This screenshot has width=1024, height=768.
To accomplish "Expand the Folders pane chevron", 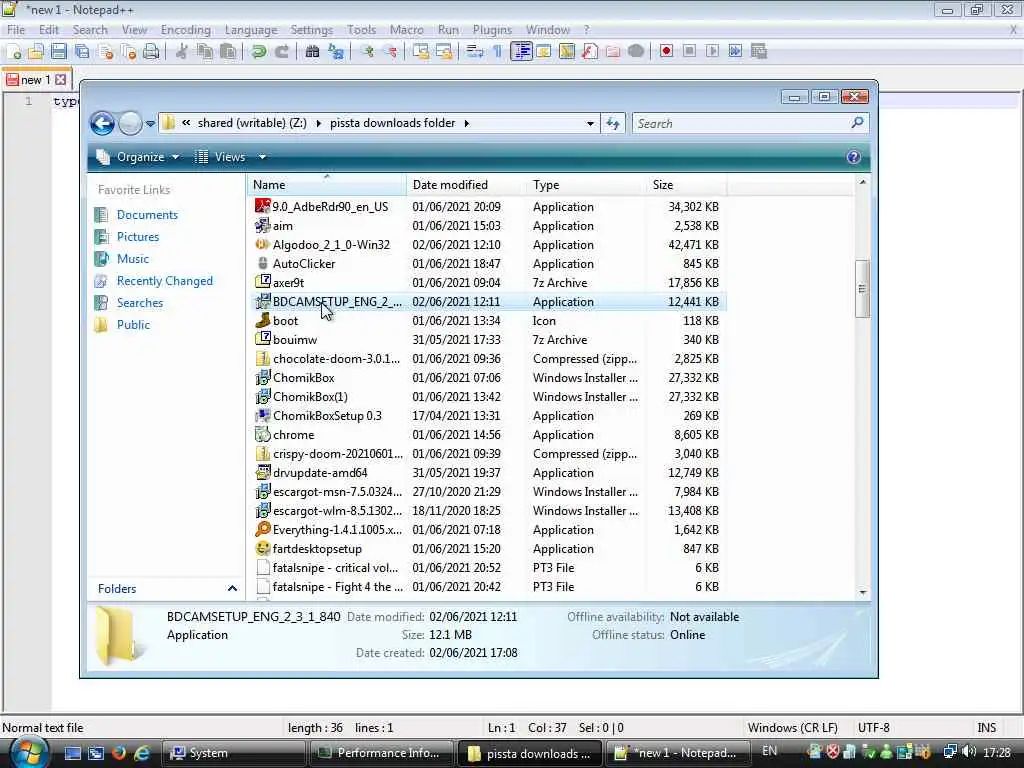I will tap(232, 588).
